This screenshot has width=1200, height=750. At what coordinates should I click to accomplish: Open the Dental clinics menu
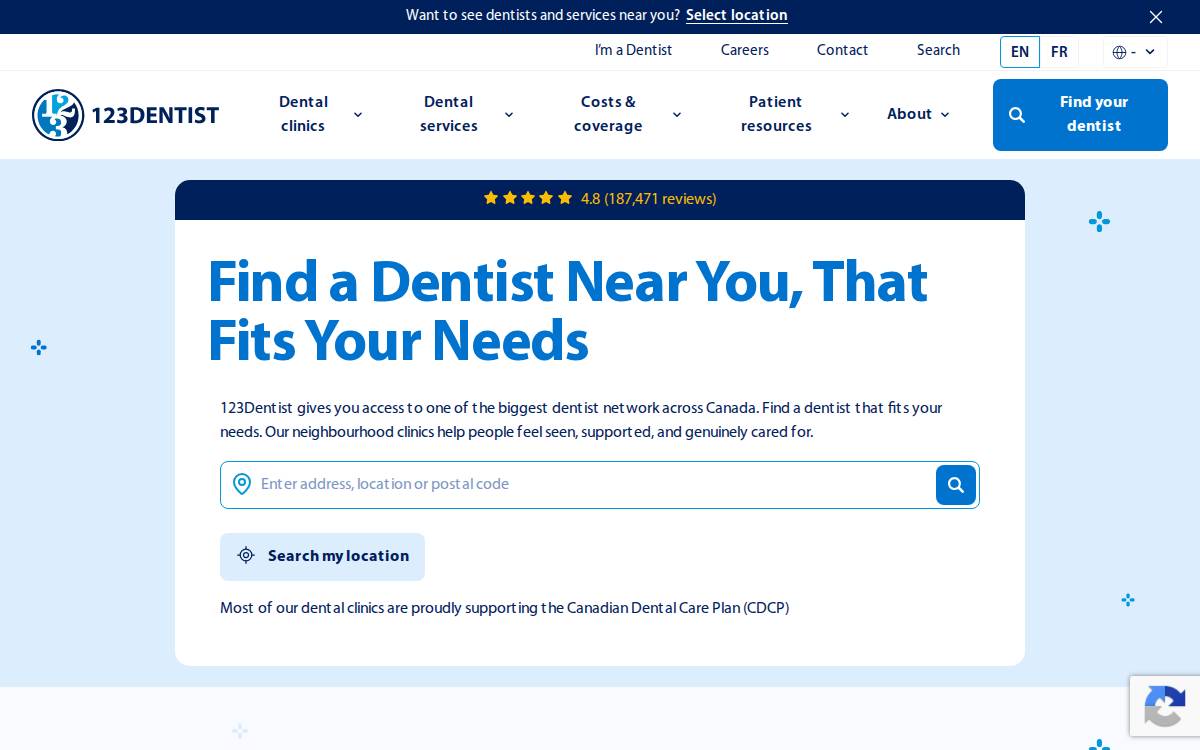303,114
